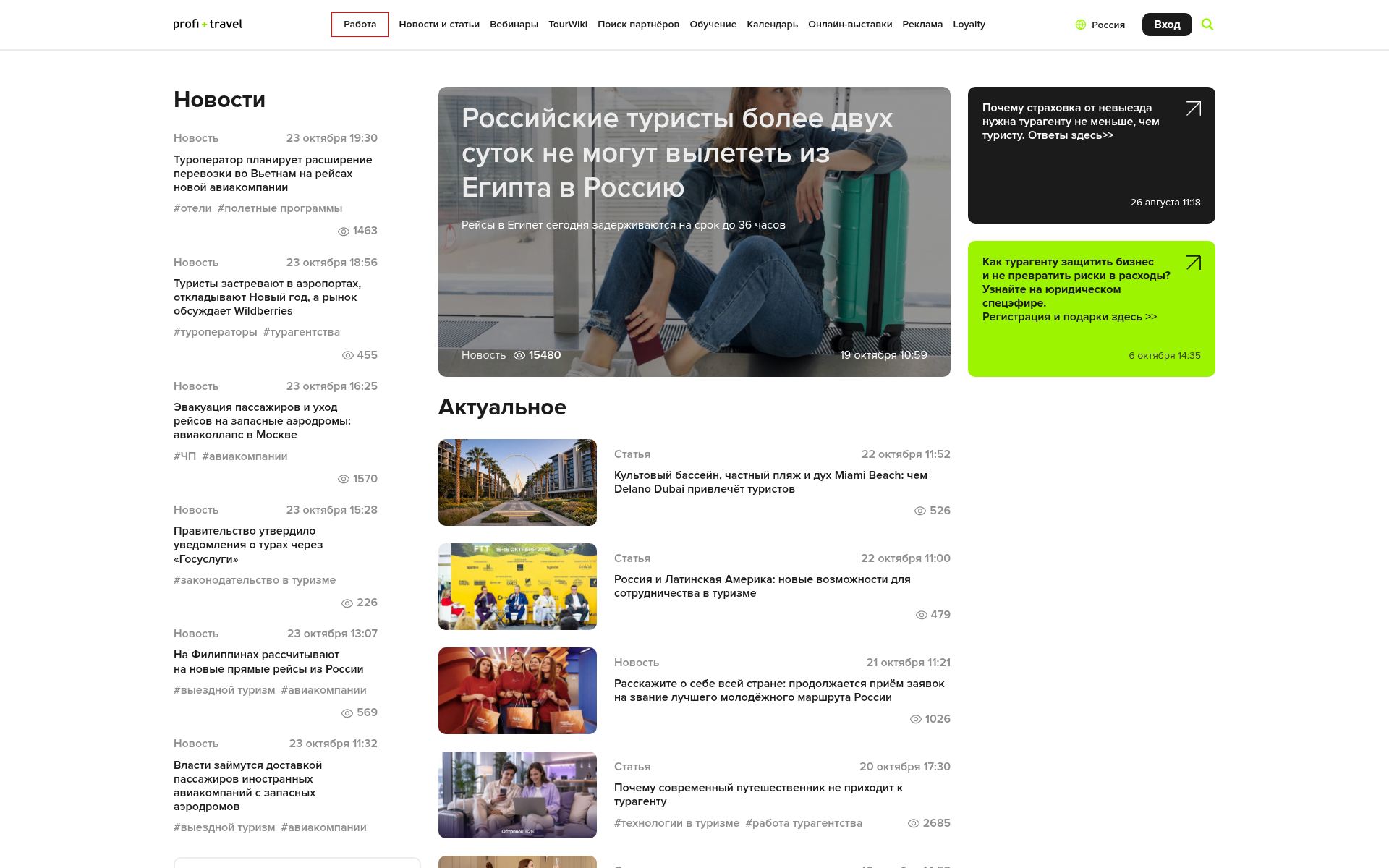Open TourWiki in the navigation
The height and width of the screenshot is (868, 1389).
coord(568,25)
